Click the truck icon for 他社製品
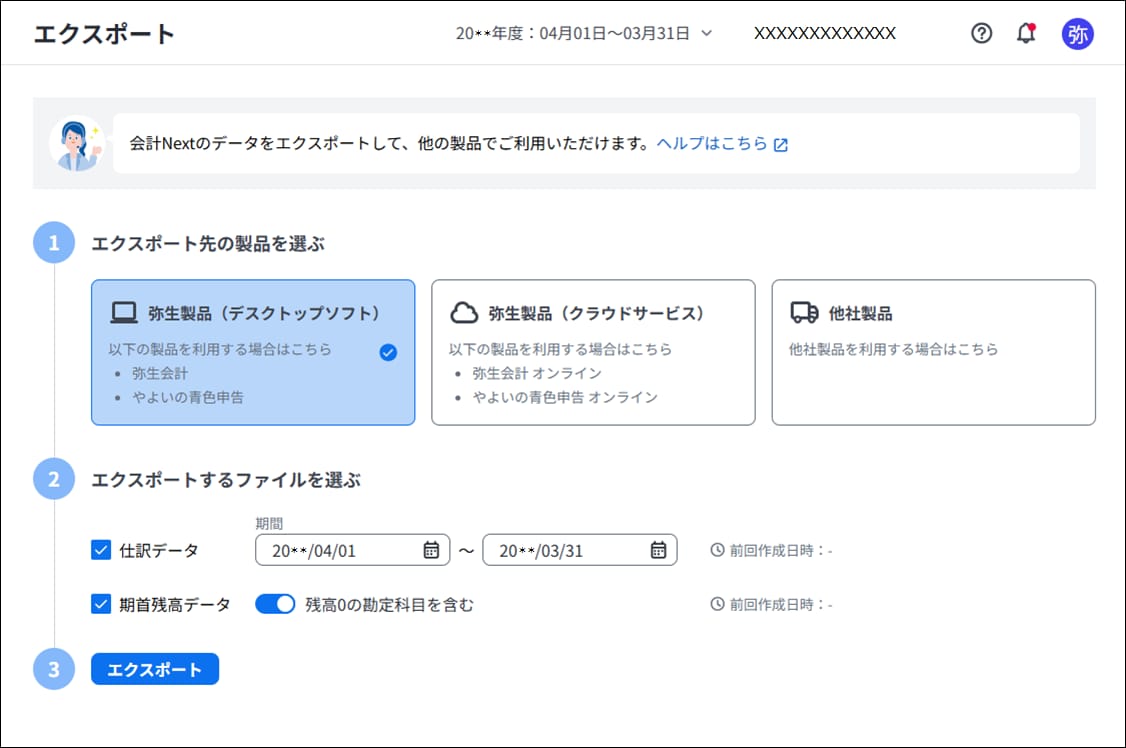The height and width of the screenshot is (748, 1126). tap(804, 313)
